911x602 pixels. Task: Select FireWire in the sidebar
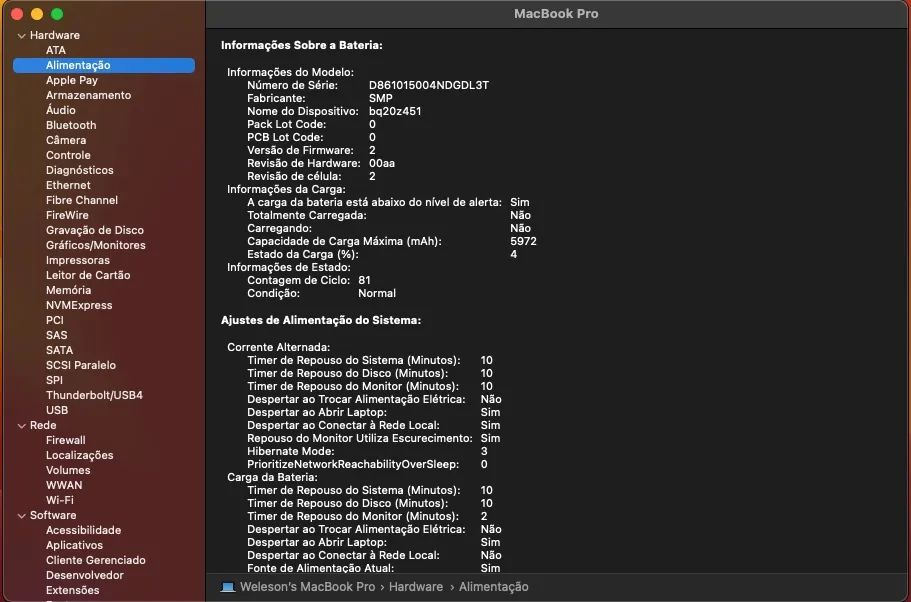click(67, 215)
